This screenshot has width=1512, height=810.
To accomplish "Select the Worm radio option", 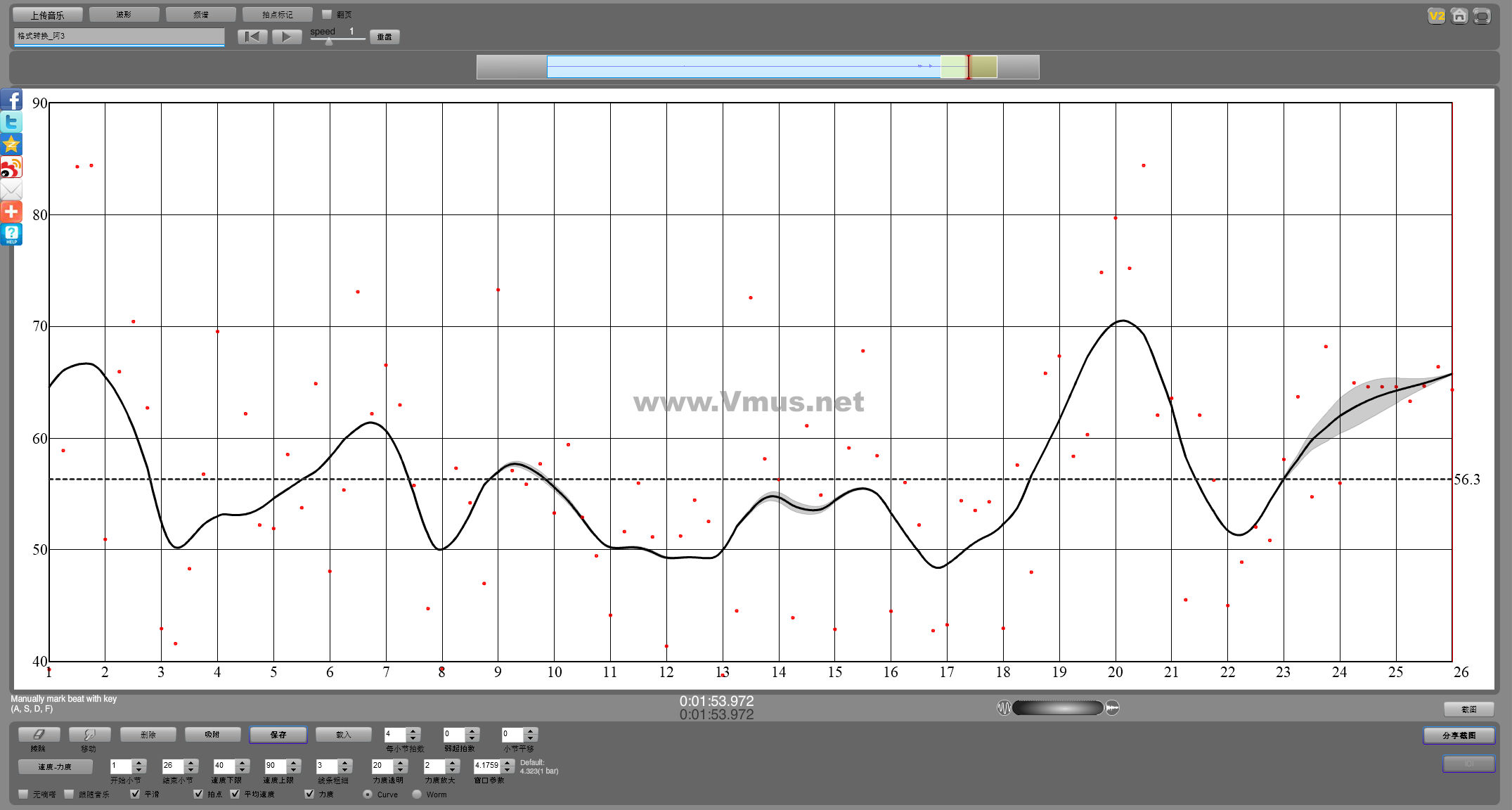I will point(417,795).
